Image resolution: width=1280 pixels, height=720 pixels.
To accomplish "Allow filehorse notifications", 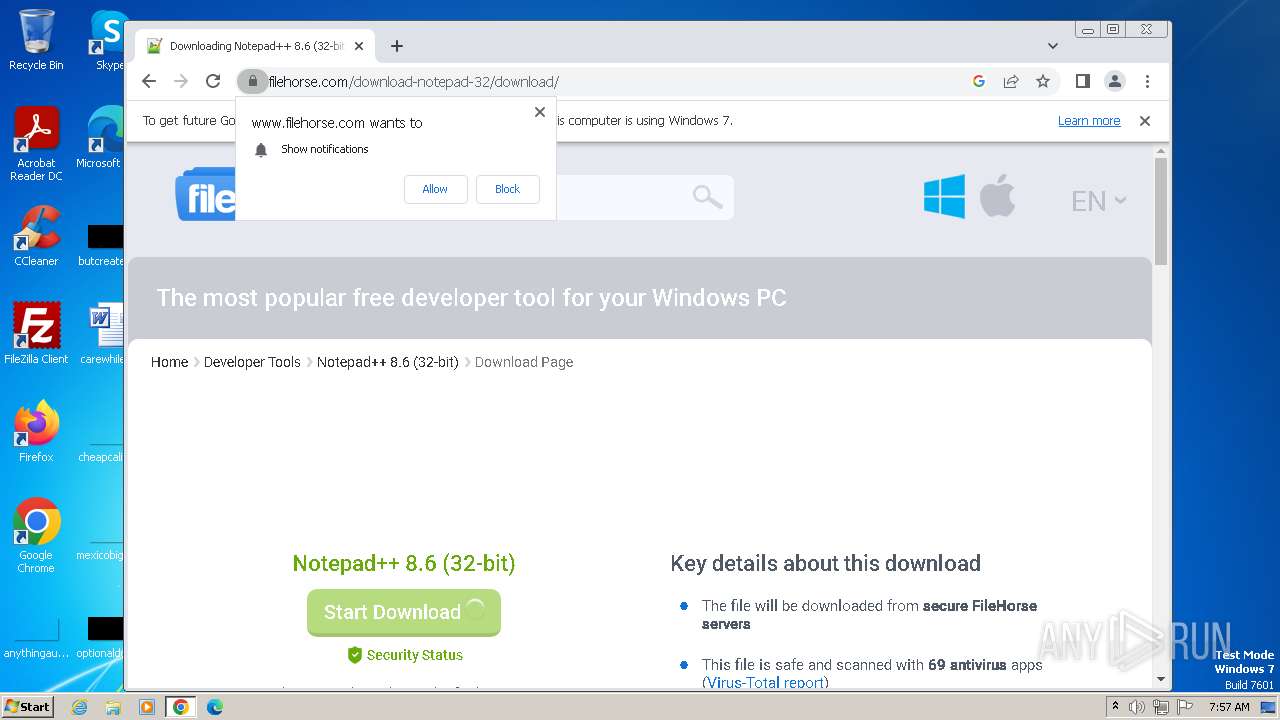I will (x=435, y=189).
